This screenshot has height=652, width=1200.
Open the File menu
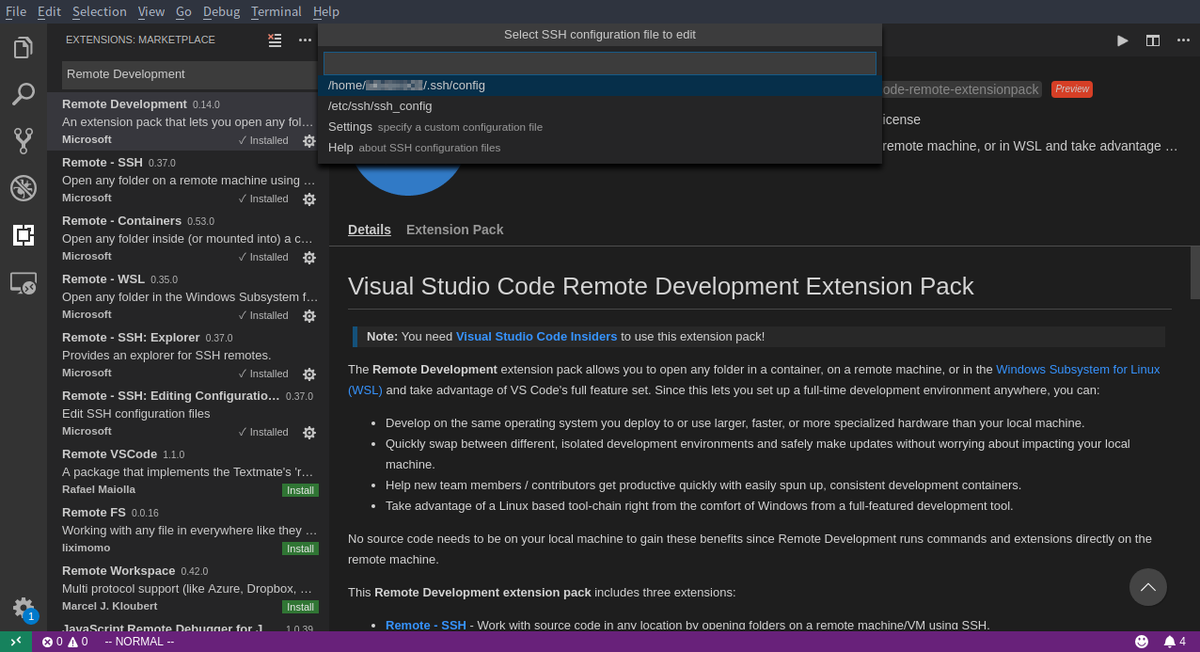click(x=16, y=11)
